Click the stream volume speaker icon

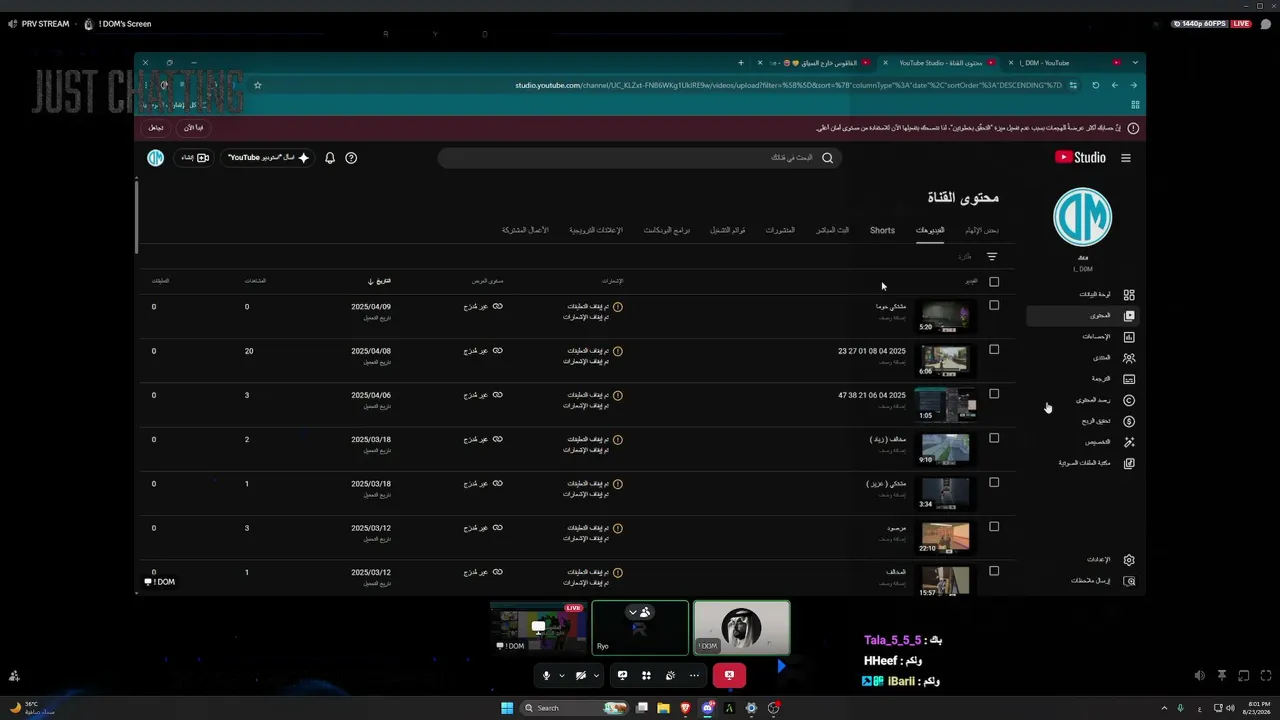pos(1199,676)
